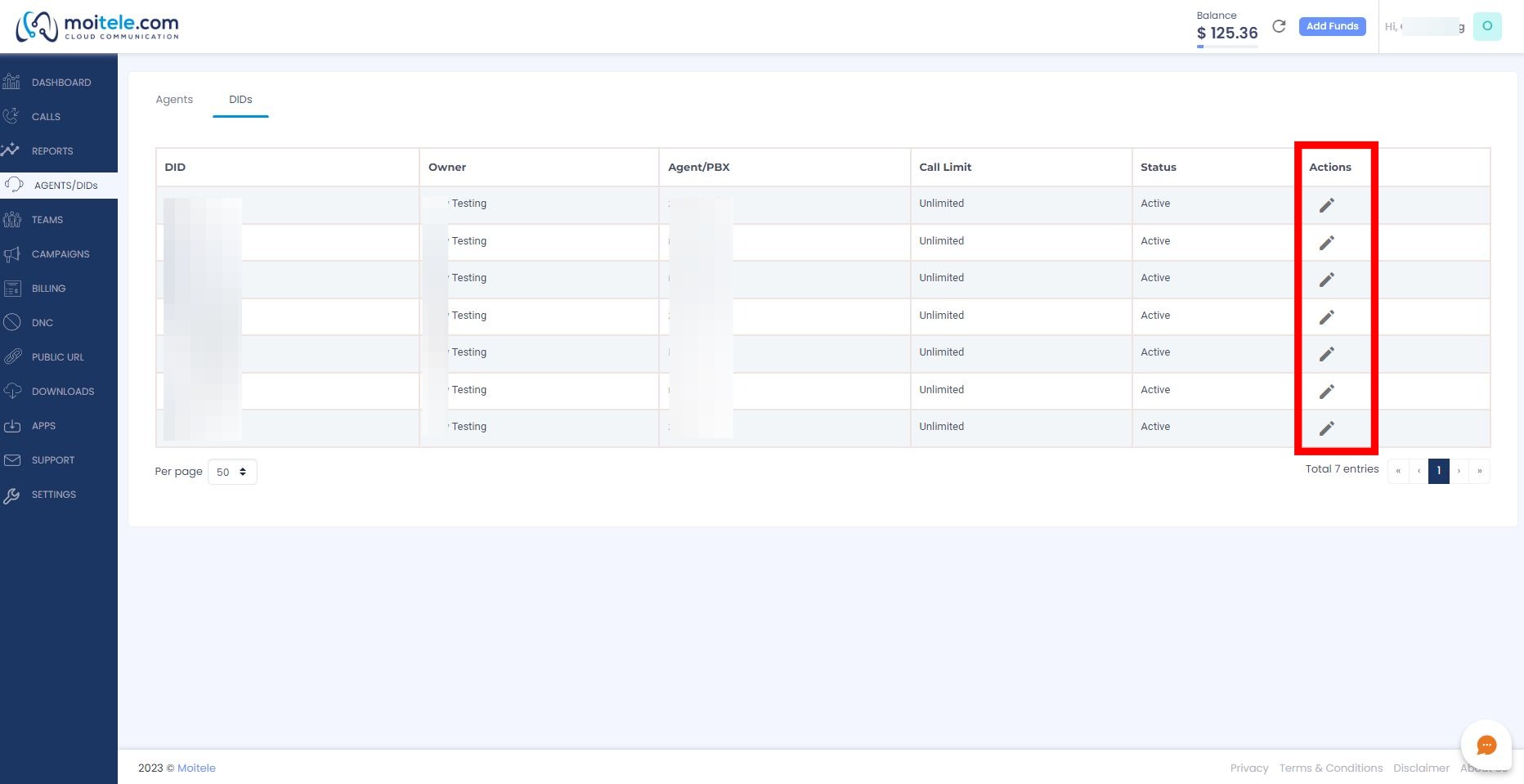Open the Privacy page in the footer

coord(1249,768)
